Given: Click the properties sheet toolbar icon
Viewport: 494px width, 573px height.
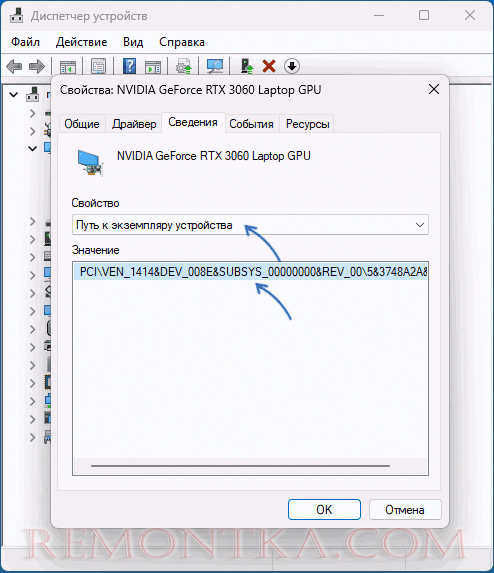Looking at the screenshot, I should click(x=98, y=67).
